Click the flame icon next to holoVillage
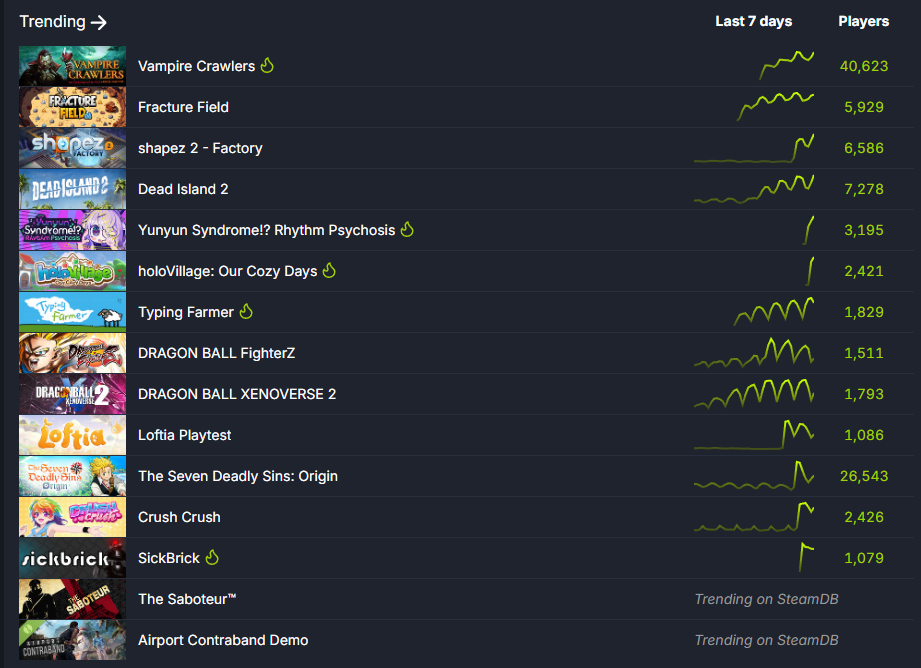 (x=329, y=270)
